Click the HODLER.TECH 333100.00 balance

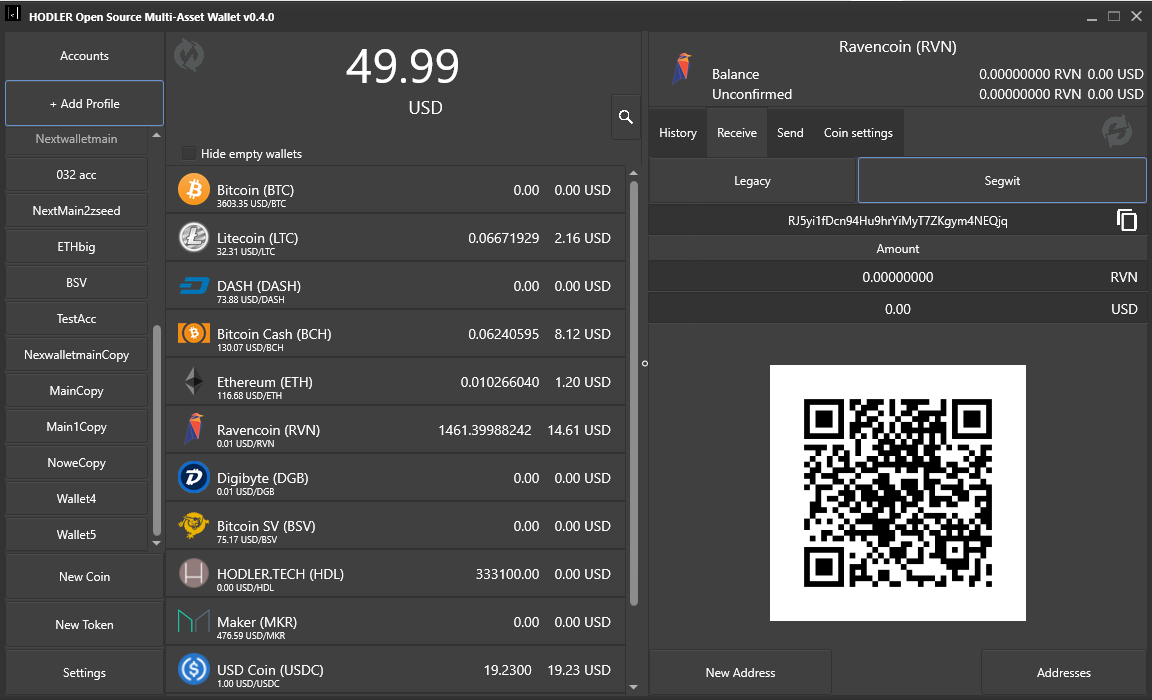pyautogui.click(x=507, y=574)
